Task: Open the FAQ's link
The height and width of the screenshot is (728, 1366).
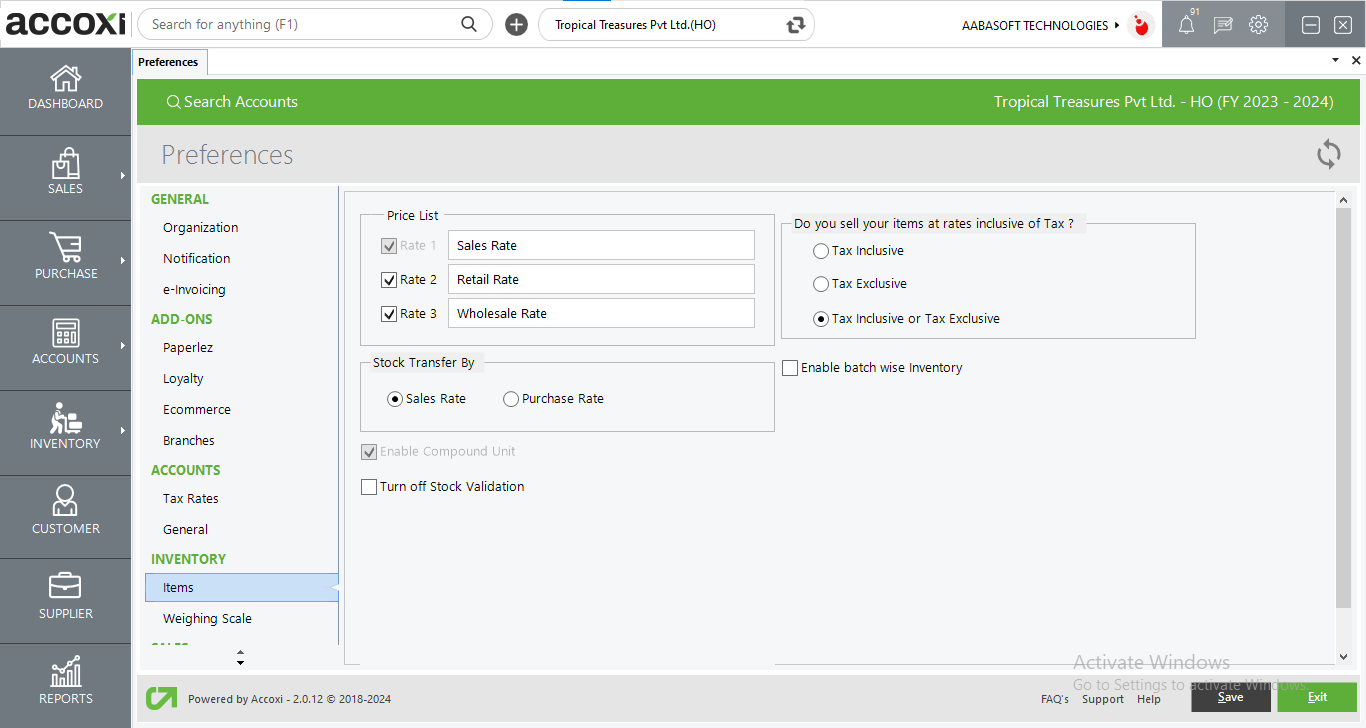Action: point(1054,699)
